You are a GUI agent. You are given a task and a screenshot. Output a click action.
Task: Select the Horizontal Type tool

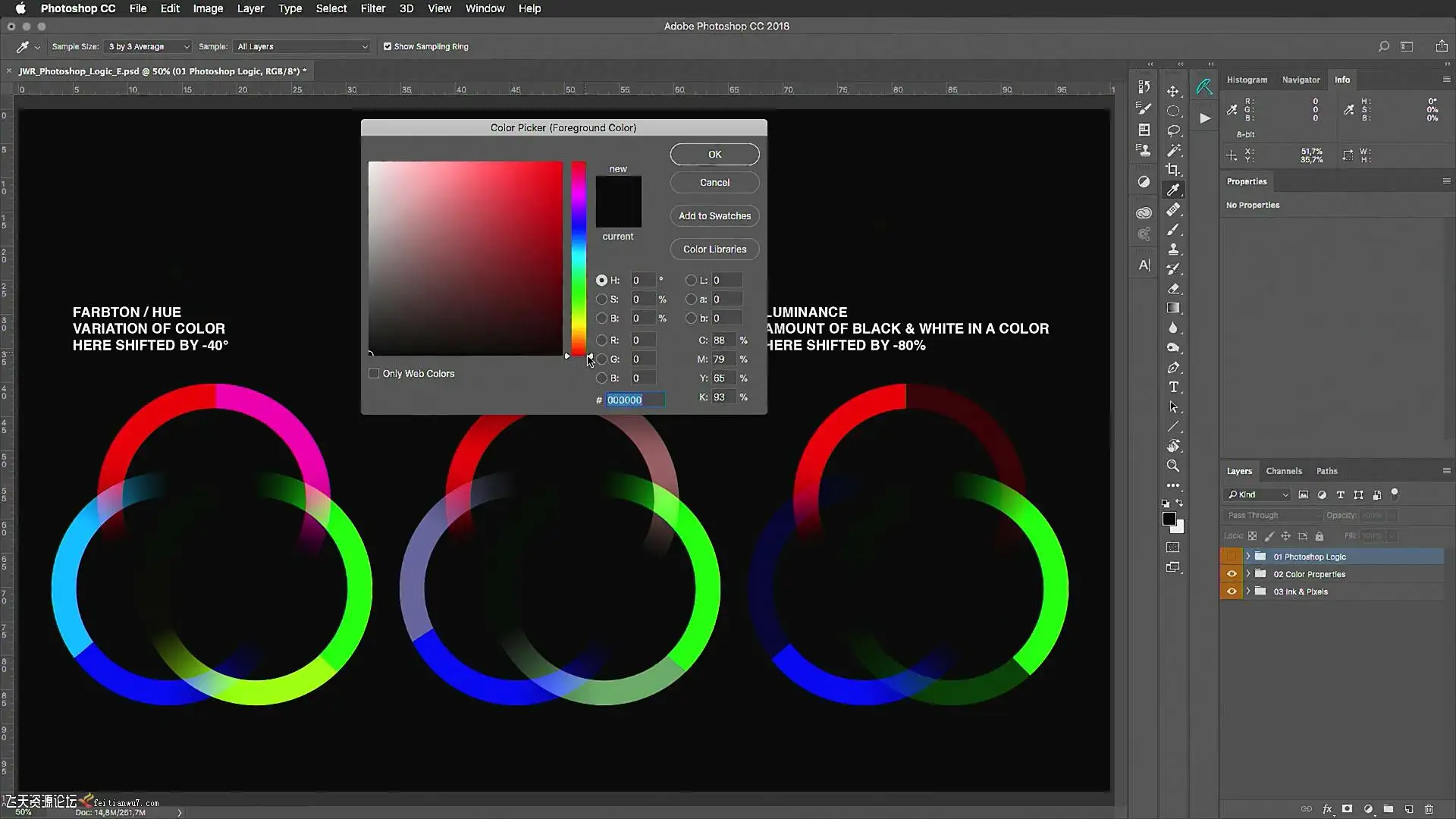coord(1173,388)
